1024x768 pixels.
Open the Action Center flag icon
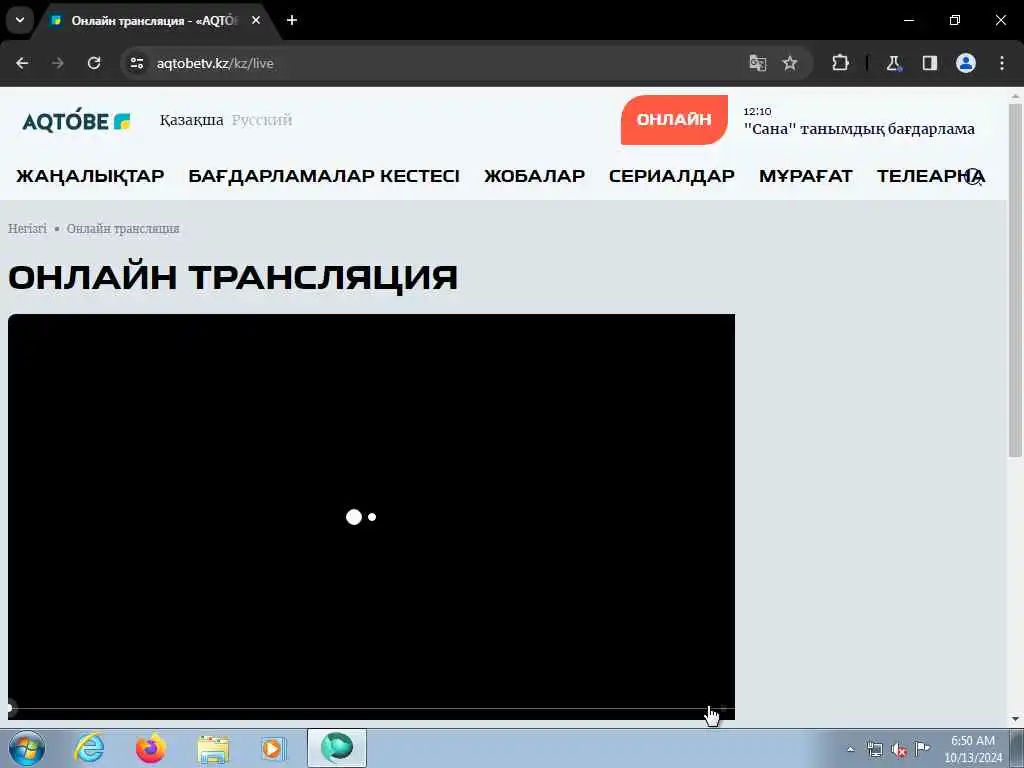point(922,748)
